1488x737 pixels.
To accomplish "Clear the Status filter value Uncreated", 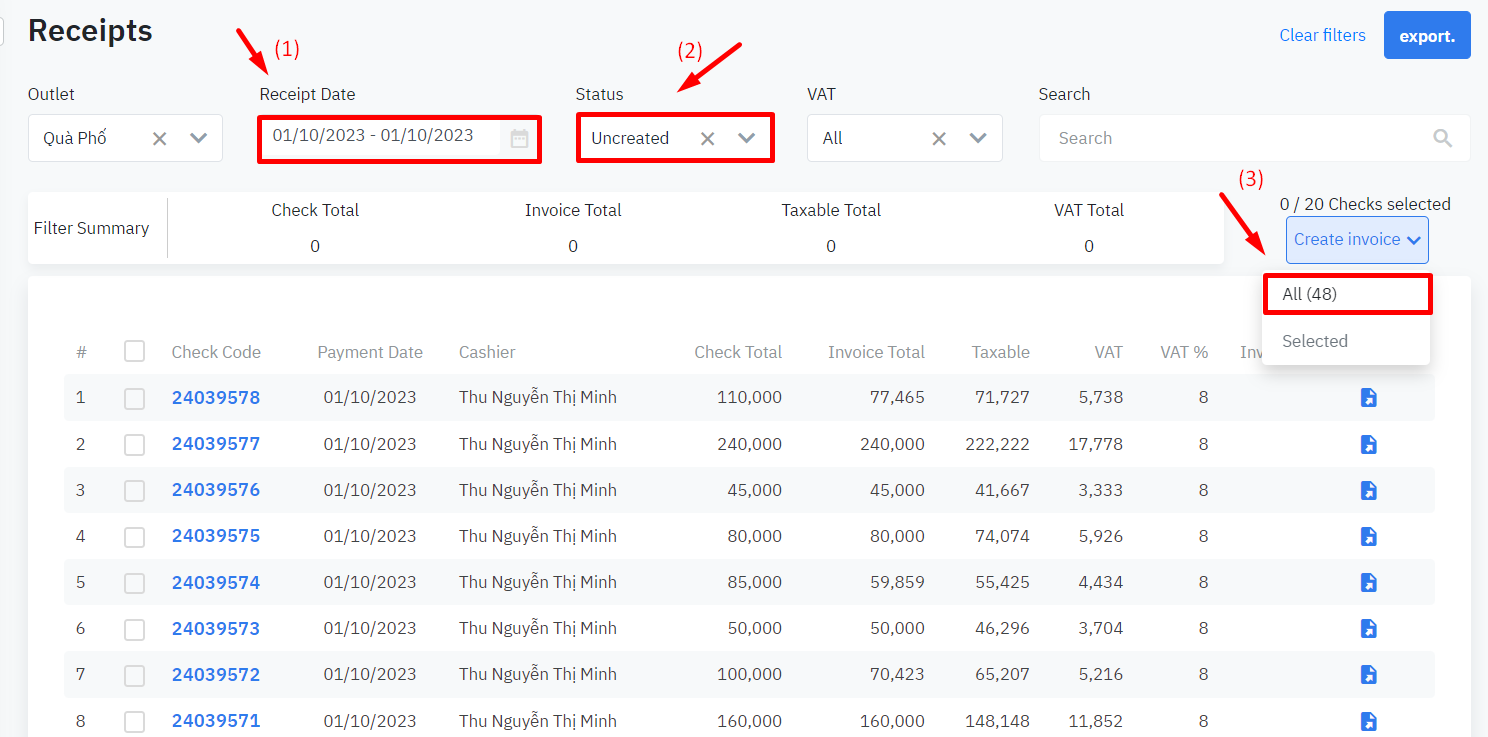I will coord(707,139).
